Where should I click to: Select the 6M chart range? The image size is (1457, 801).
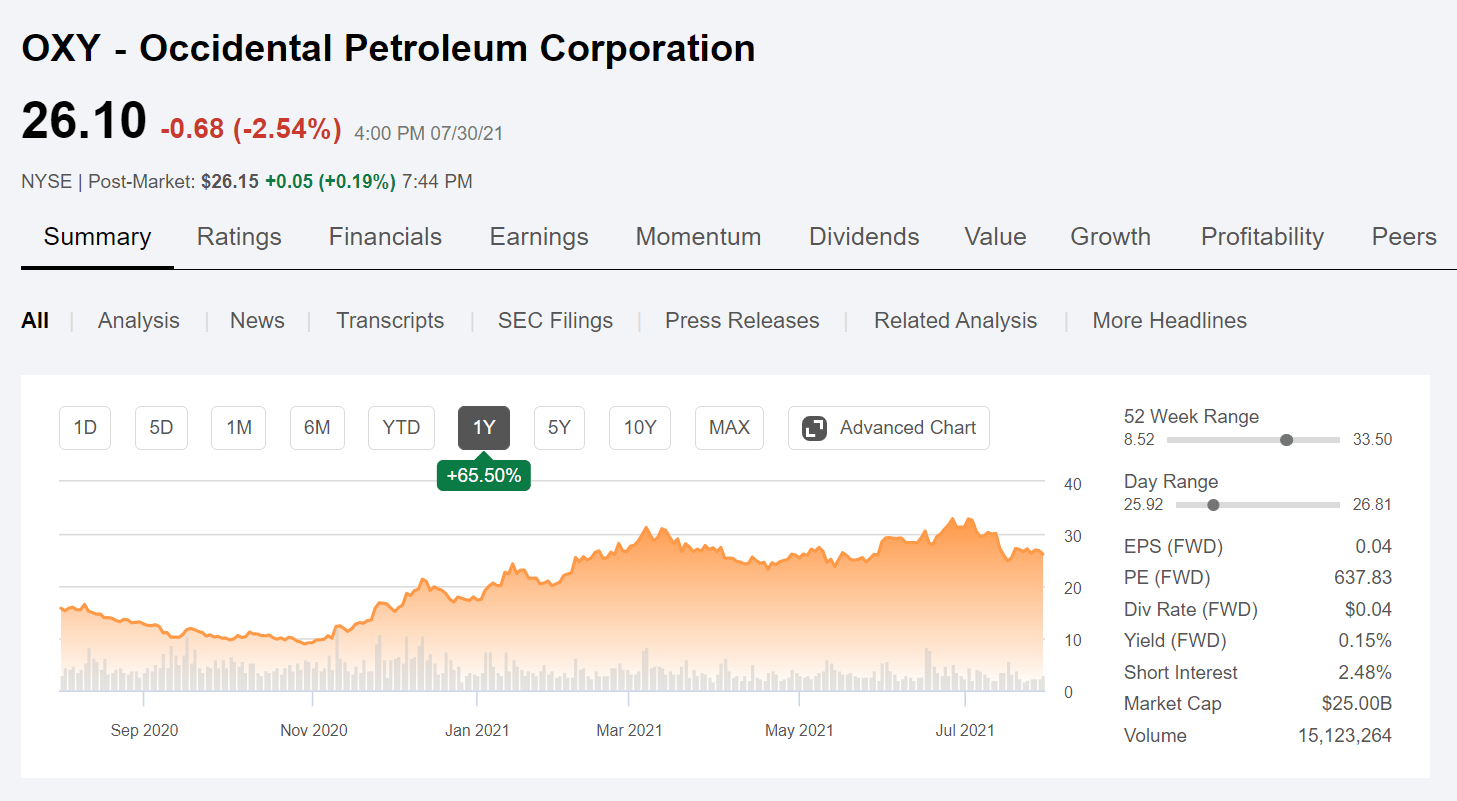coord(317,428)
